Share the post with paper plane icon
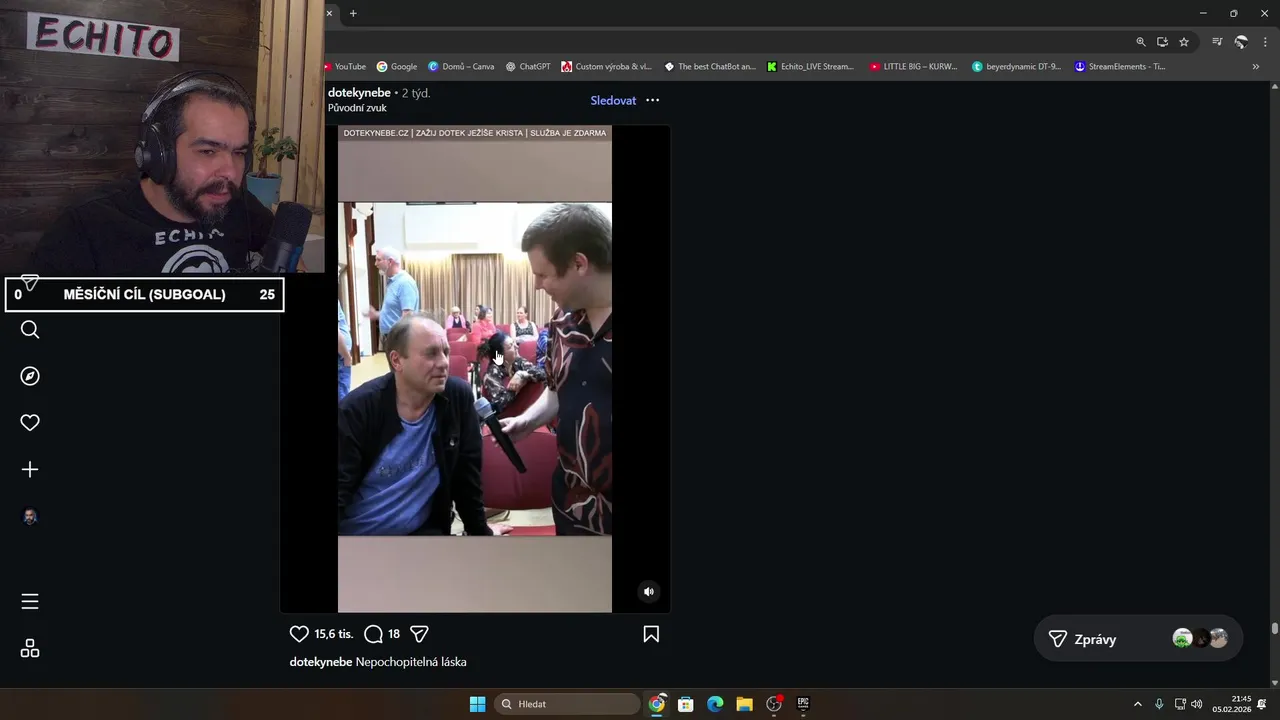Screen dimensions: 1280x720 420,634
